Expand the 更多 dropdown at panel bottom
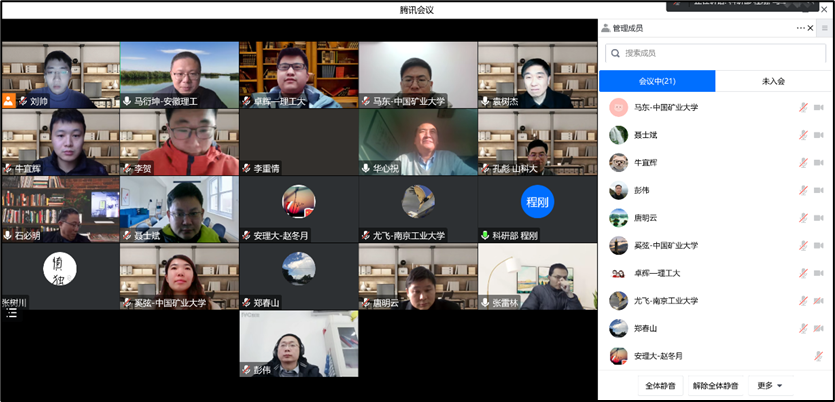 [769, 385]
